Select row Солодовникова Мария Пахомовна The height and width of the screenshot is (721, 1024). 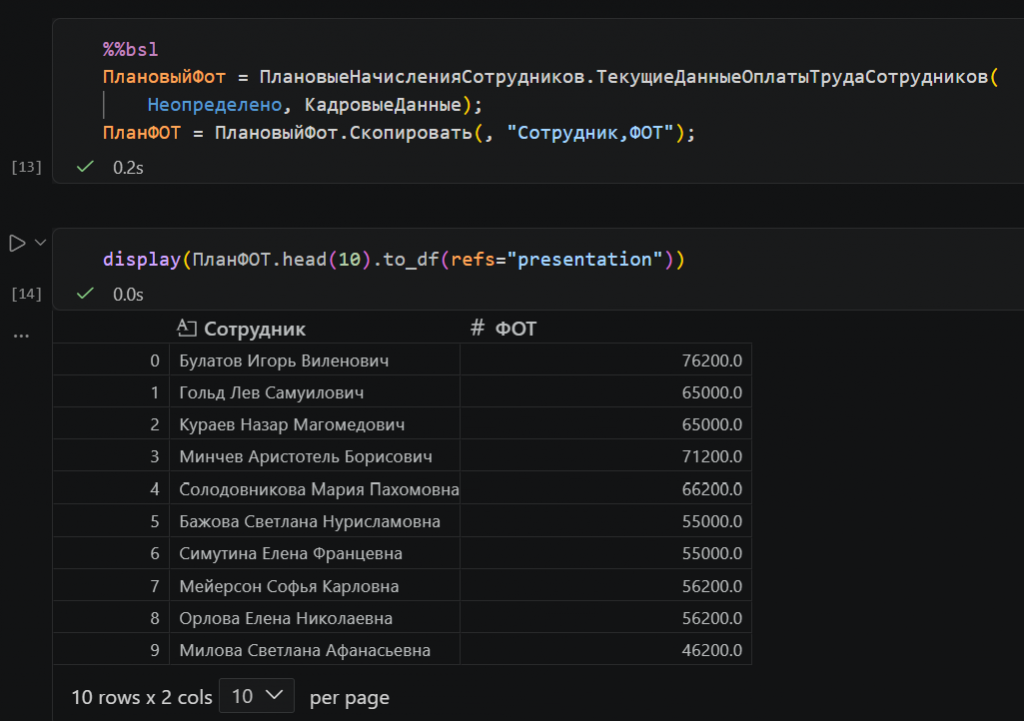tap(402, 489)
